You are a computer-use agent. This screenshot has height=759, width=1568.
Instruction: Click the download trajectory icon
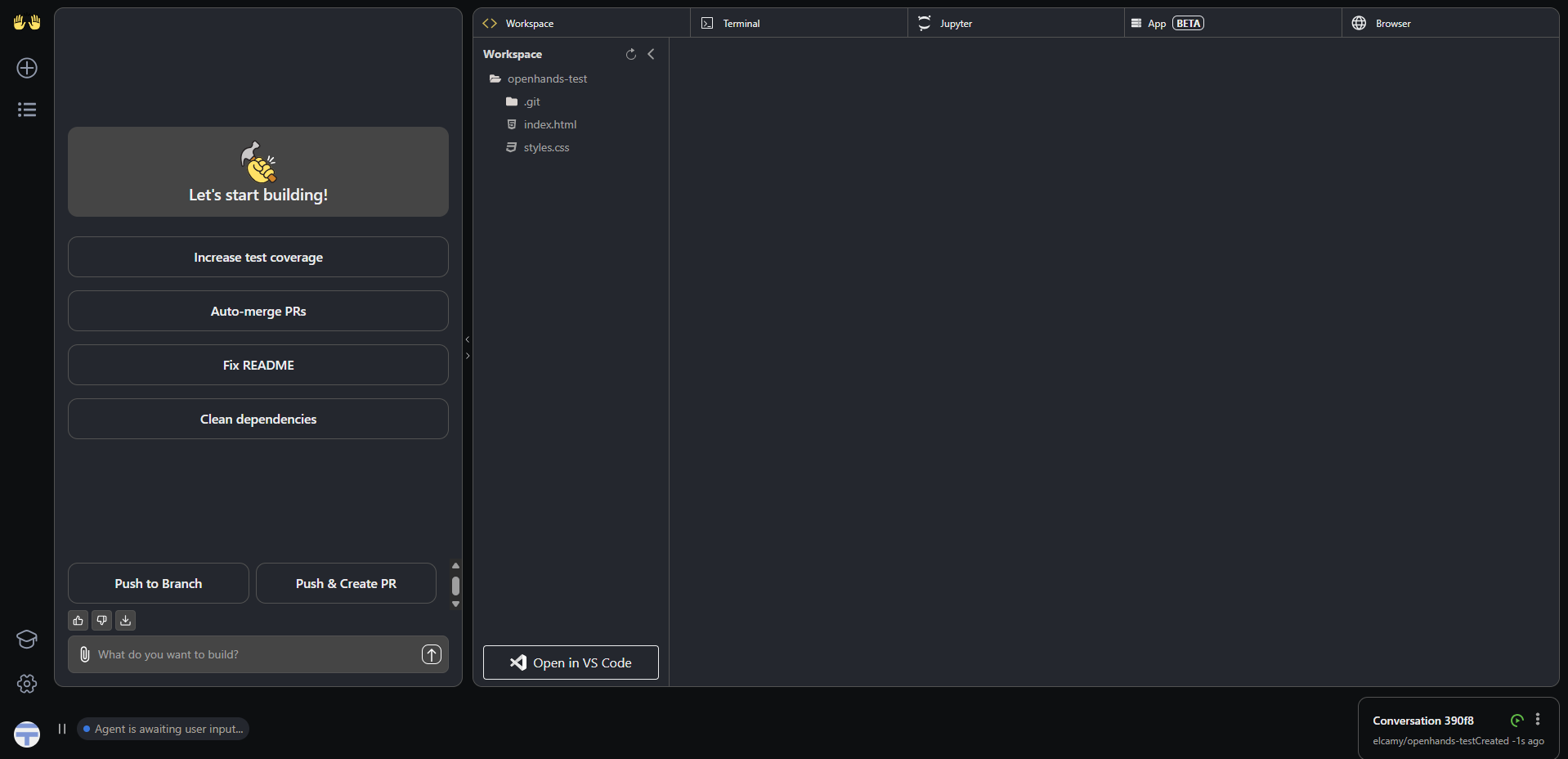[x=125, y=621]
